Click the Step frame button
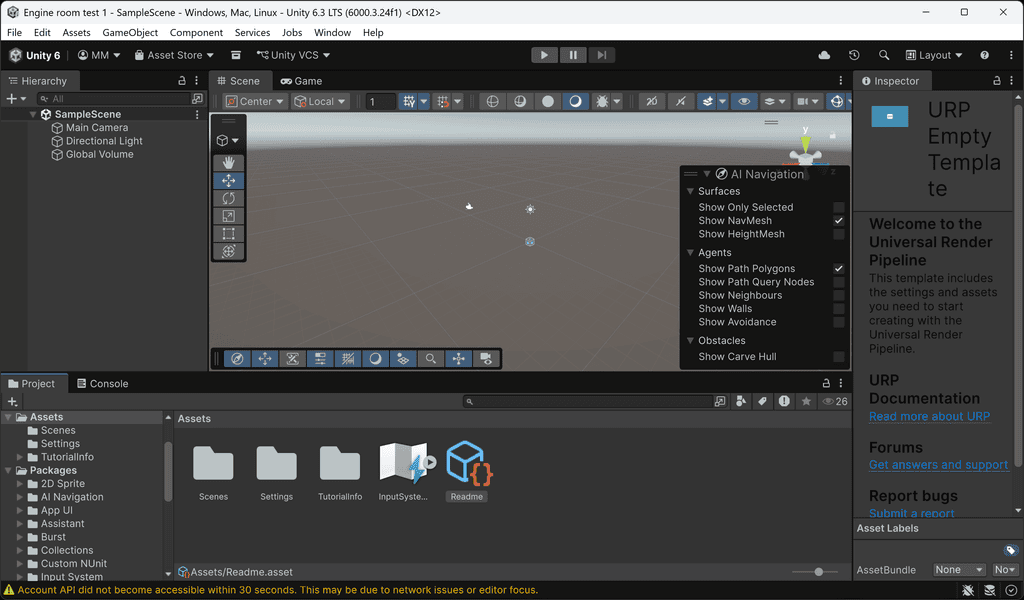The image size is (1024, 600). (601, 55)
